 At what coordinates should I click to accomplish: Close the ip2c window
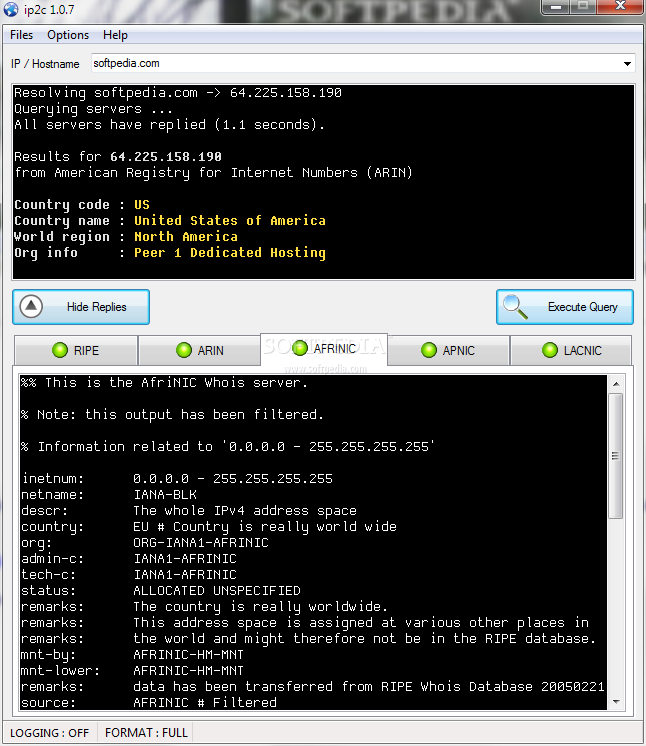(x=620, y=6)
